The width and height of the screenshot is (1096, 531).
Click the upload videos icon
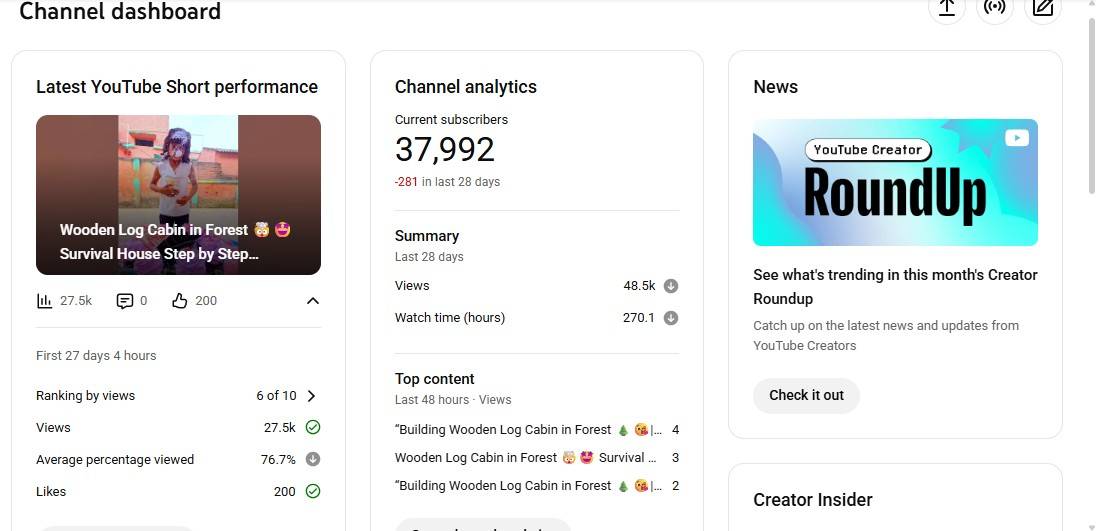click(946, 8)
